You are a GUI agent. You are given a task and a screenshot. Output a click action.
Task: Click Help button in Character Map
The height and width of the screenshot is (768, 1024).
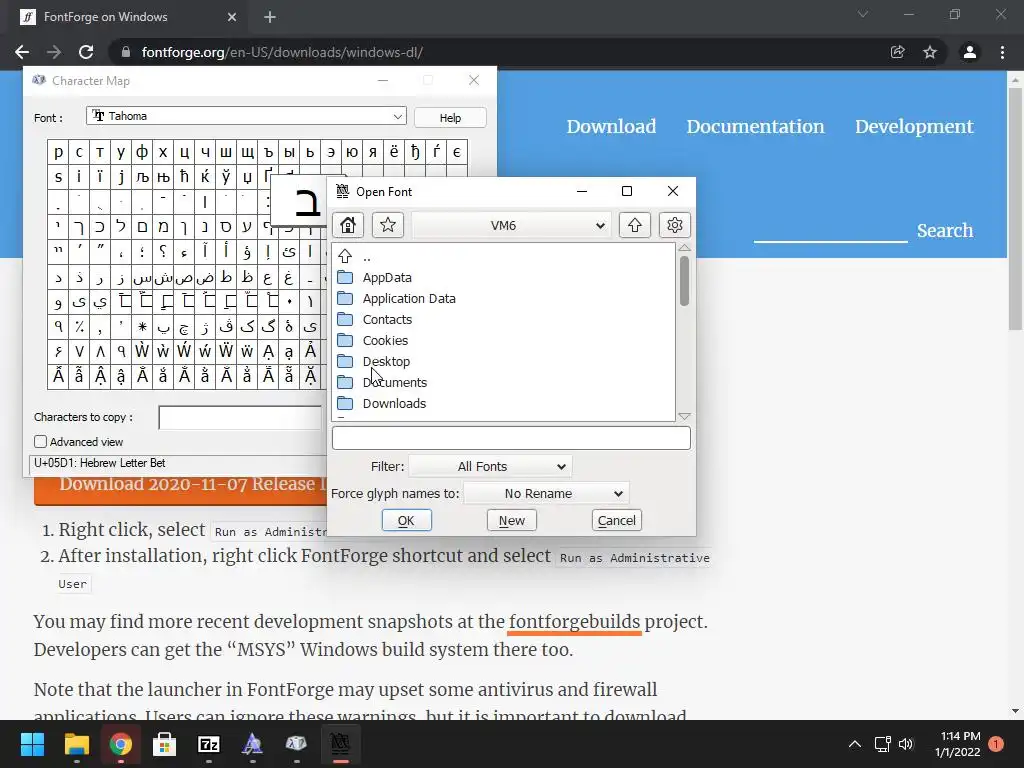[450, 118]
